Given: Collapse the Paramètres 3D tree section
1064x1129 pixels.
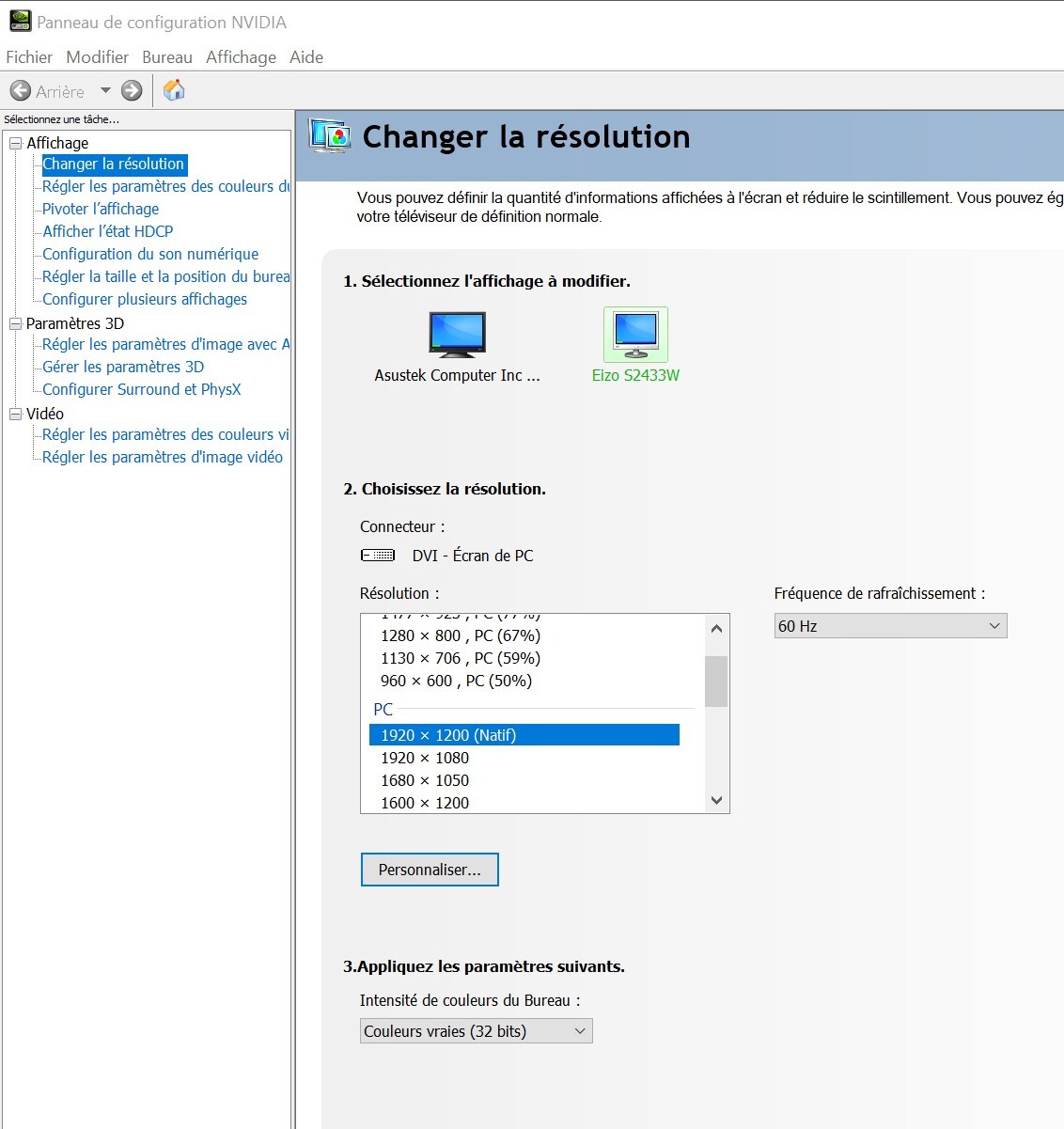Looking at the screenshot, I should [x=15, y=323].
